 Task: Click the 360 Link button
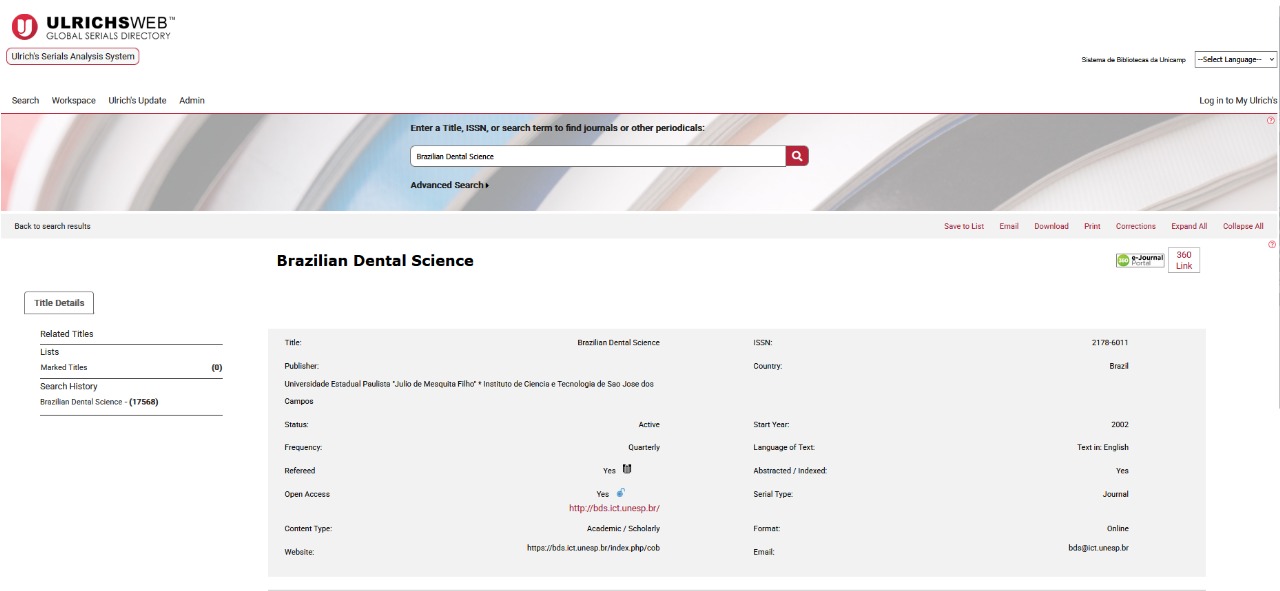(1184, 260)
